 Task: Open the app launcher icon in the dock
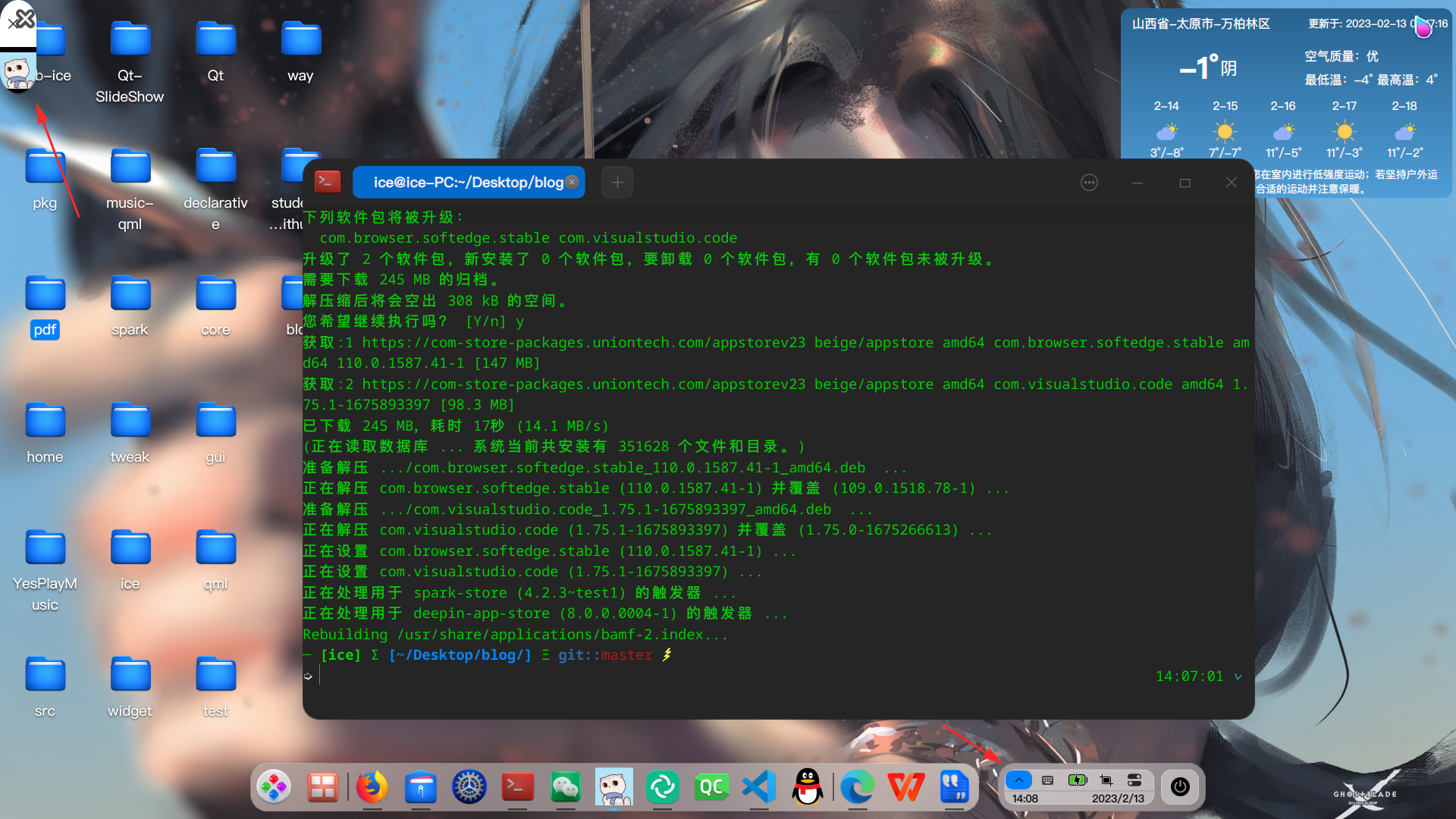click(x=274, y=787)
